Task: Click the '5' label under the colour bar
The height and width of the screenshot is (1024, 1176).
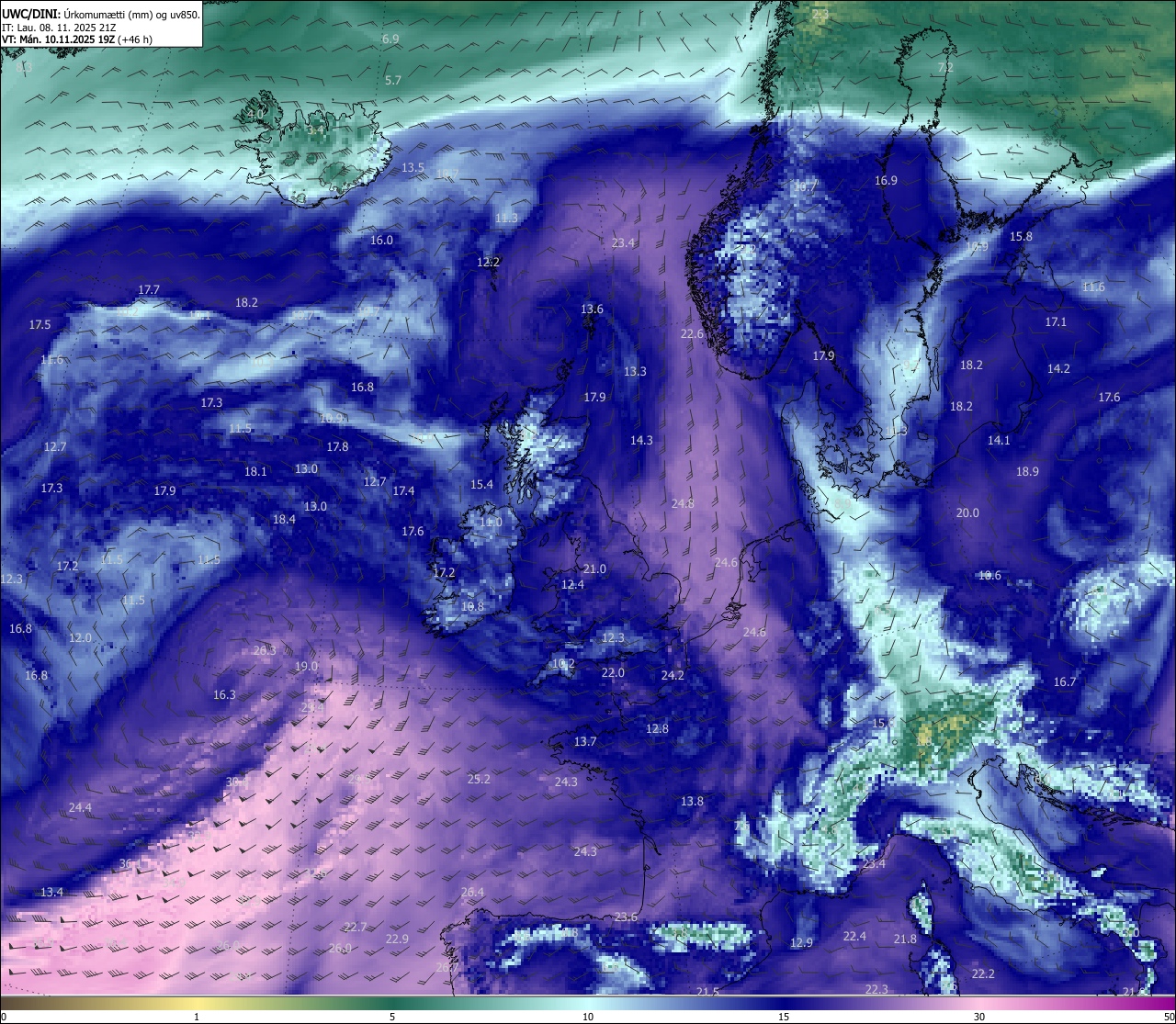Action: [392, 1017]
